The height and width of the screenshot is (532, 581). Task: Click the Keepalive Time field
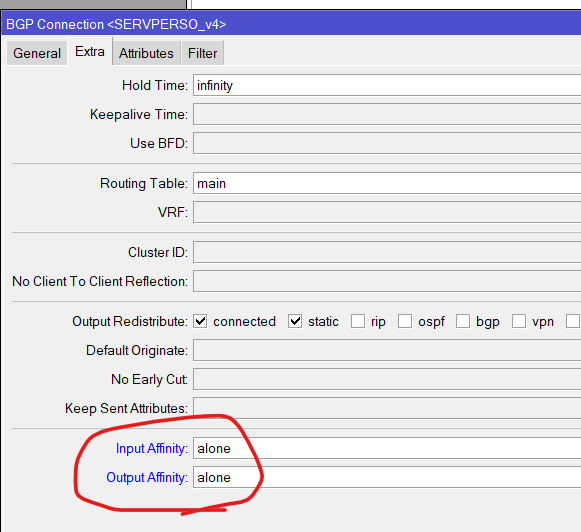tap(387, 114)
